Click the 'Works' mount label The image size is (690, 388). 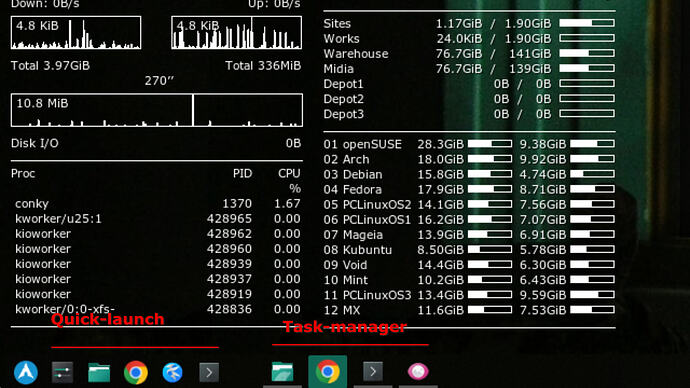click(341, 39)
